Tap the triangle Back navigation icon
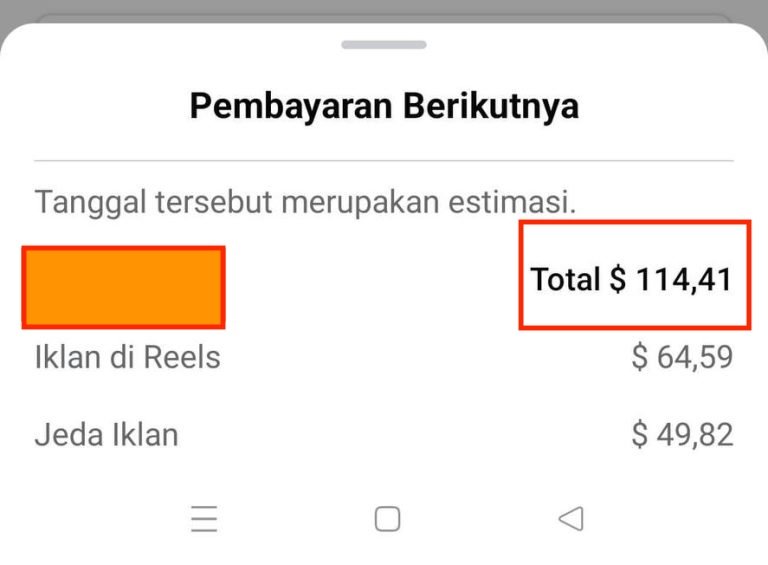The width and height of the screenshot is (768, 565). [571, 518]
